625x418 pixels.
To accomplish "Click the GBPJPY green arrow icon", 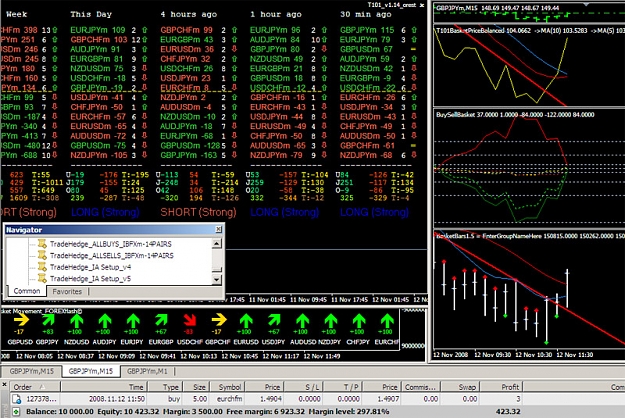I will [x=48, y=320].
